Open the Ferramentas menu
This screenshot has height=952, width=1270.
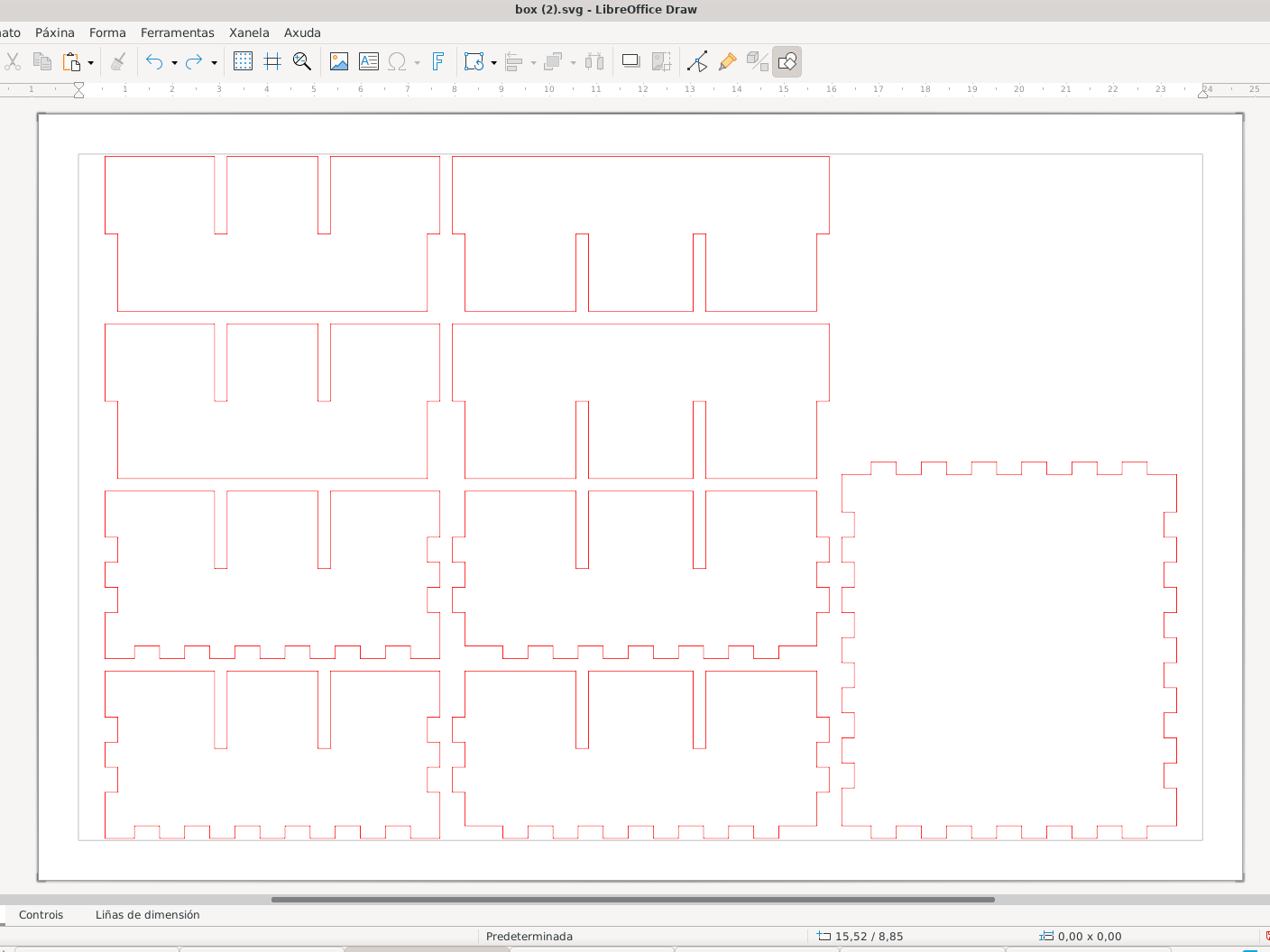click(177, 32)
